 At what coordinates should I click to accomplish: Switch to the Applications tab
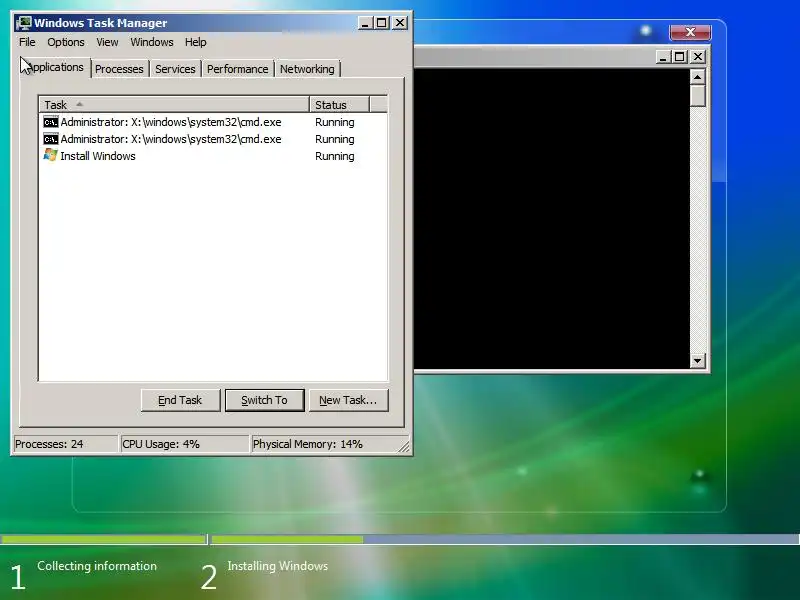[55, 67]
